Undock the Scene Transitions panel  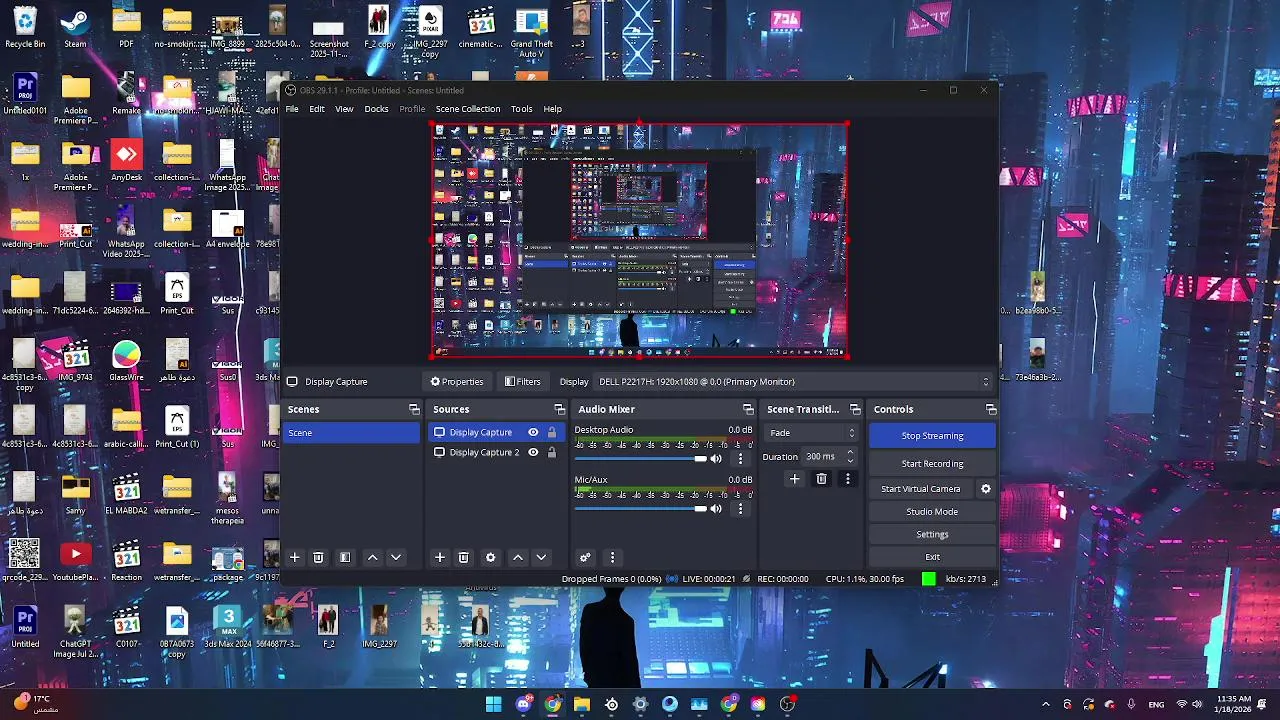(x=855, y=409)
